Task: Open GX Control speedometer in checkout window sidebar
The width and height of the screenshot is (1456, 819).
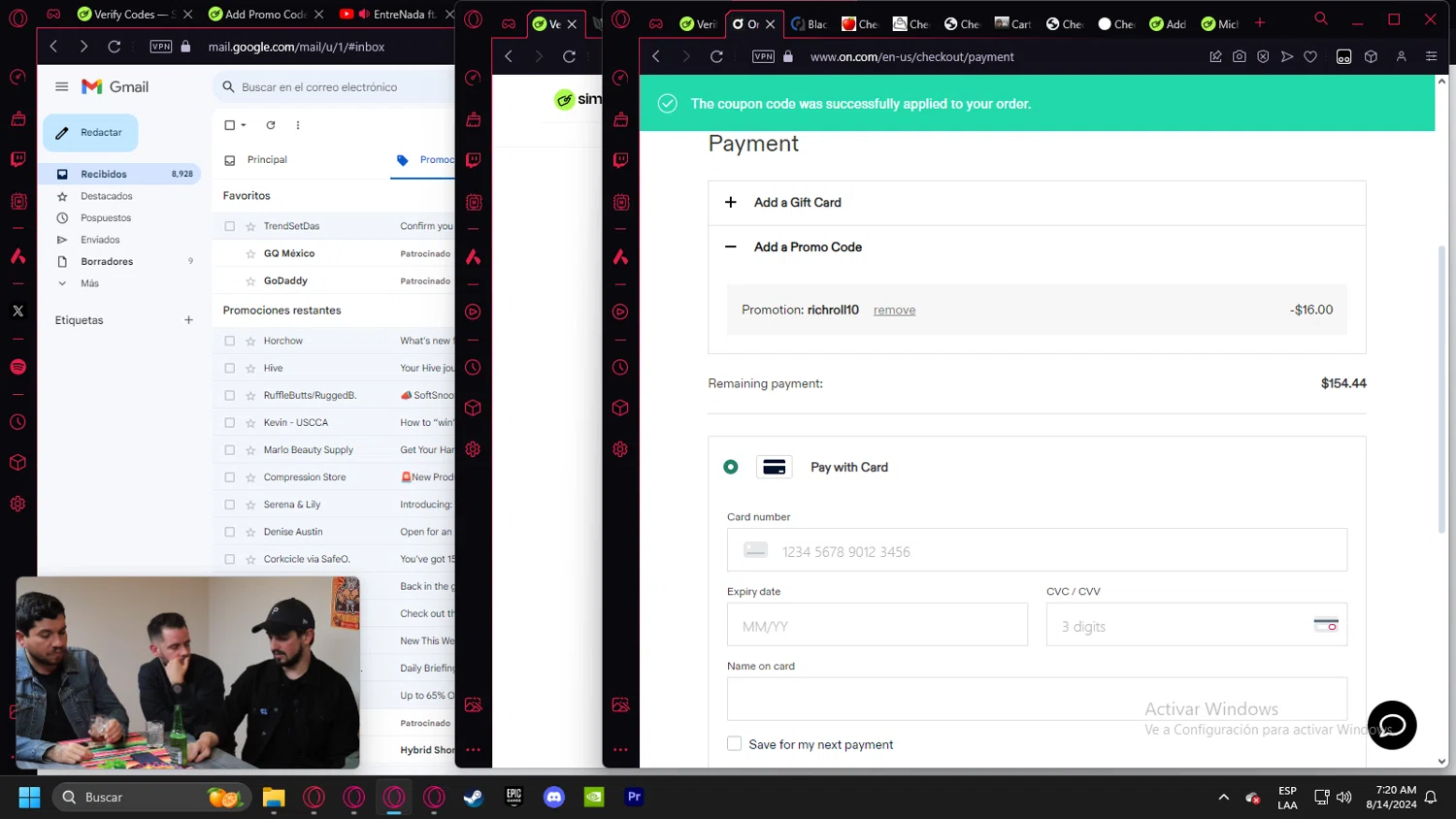Action: click(x=620, y=78)
